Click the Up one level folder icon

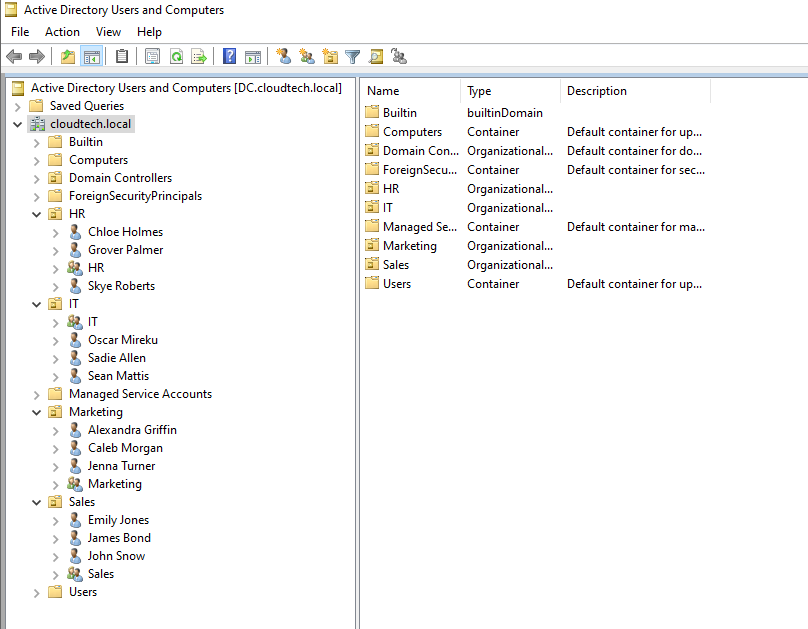[68, 57]
